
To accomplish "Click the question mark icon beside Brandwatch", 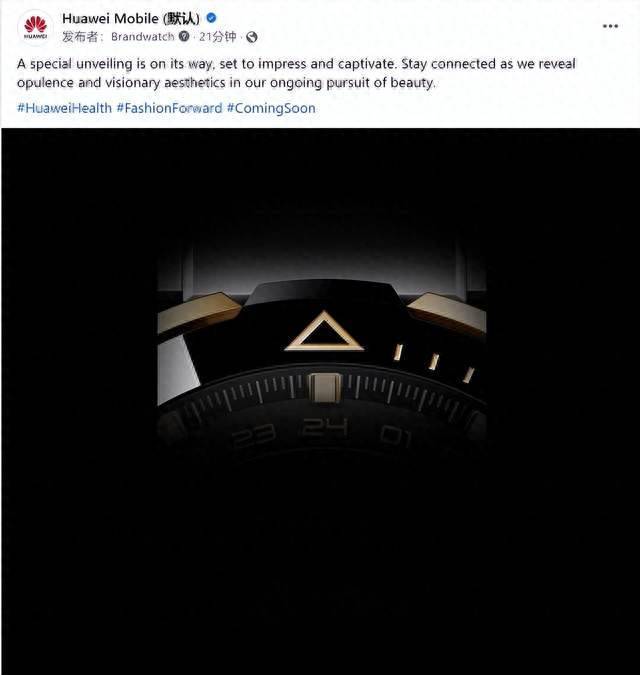I will pyautogui.click(x=184, y=36).
